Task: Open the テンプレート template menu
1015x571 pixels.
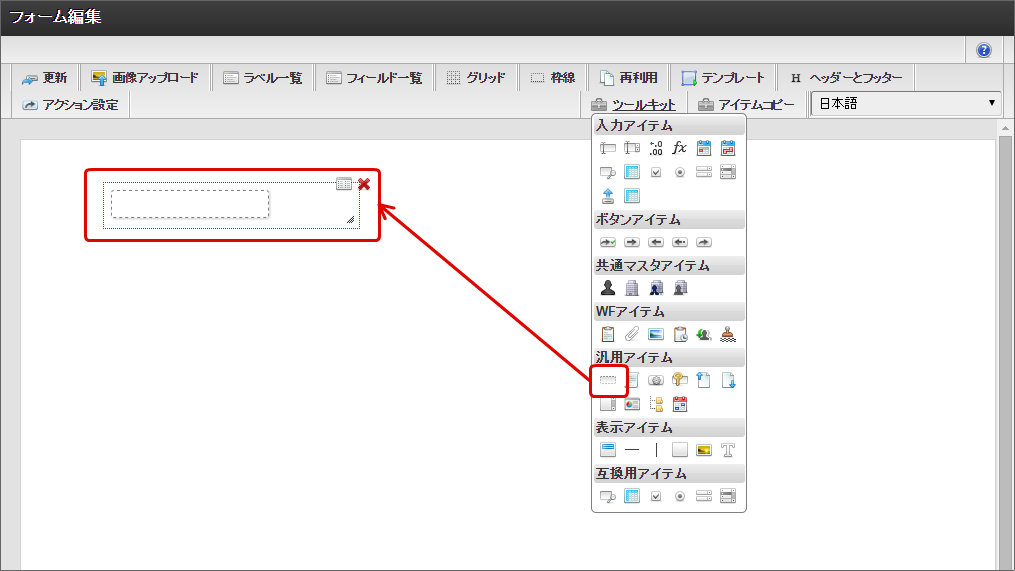Action: pos(723,78)
